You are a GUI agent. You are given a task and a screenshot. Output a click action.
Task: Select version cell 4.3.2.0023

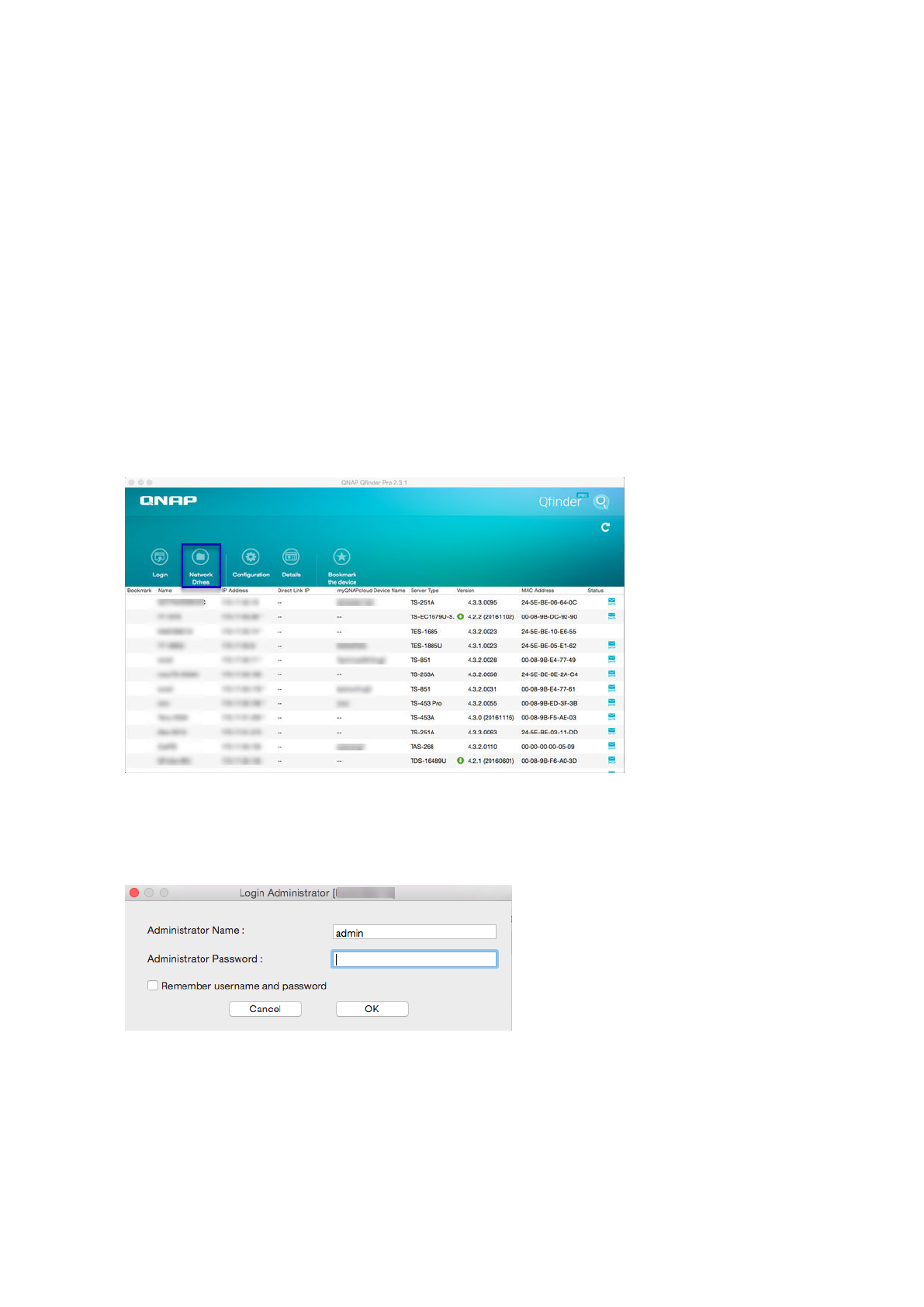pyautogui.click(x=483, y=632)
